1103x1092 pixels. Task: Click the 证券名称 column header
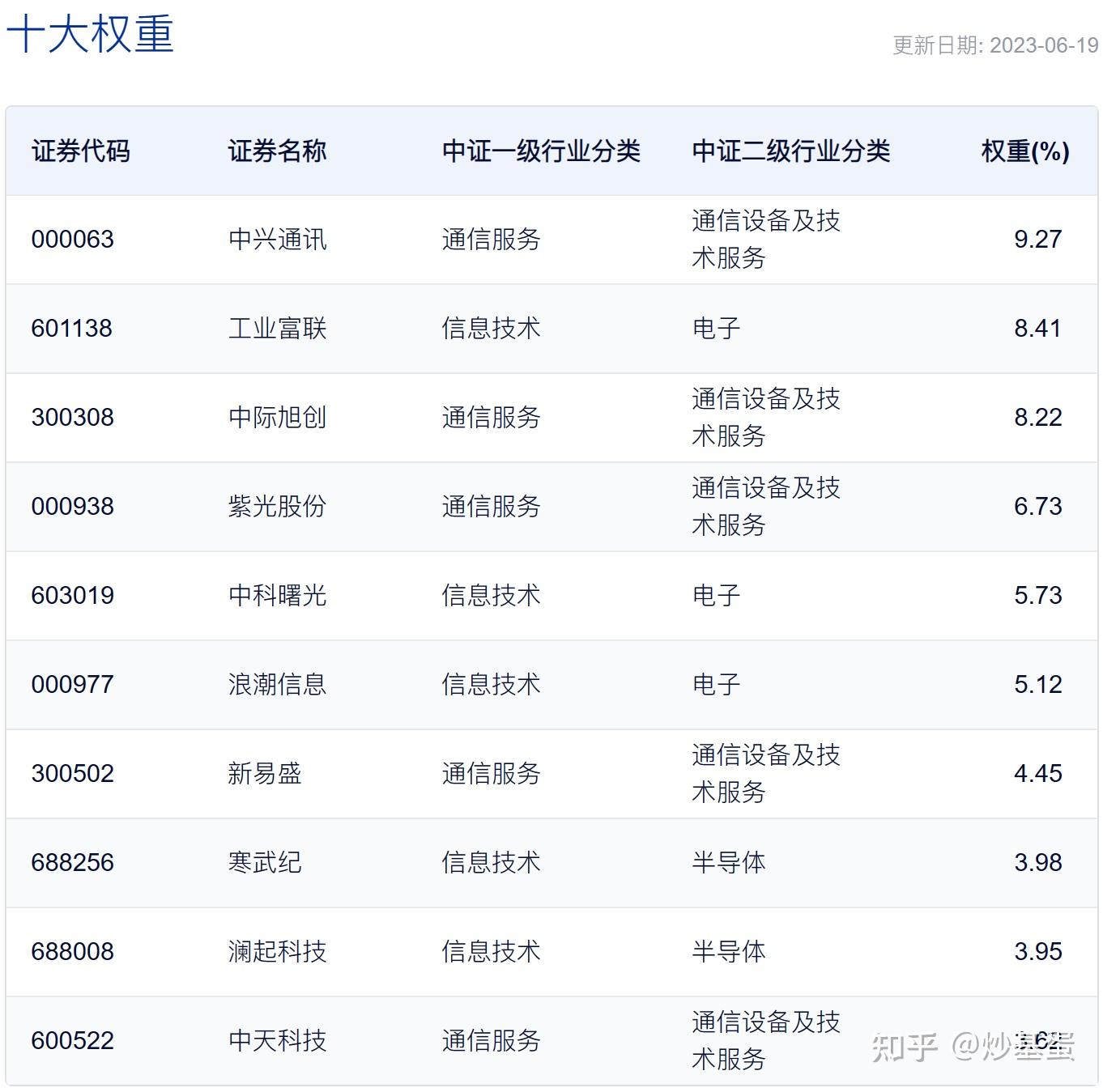278,151
